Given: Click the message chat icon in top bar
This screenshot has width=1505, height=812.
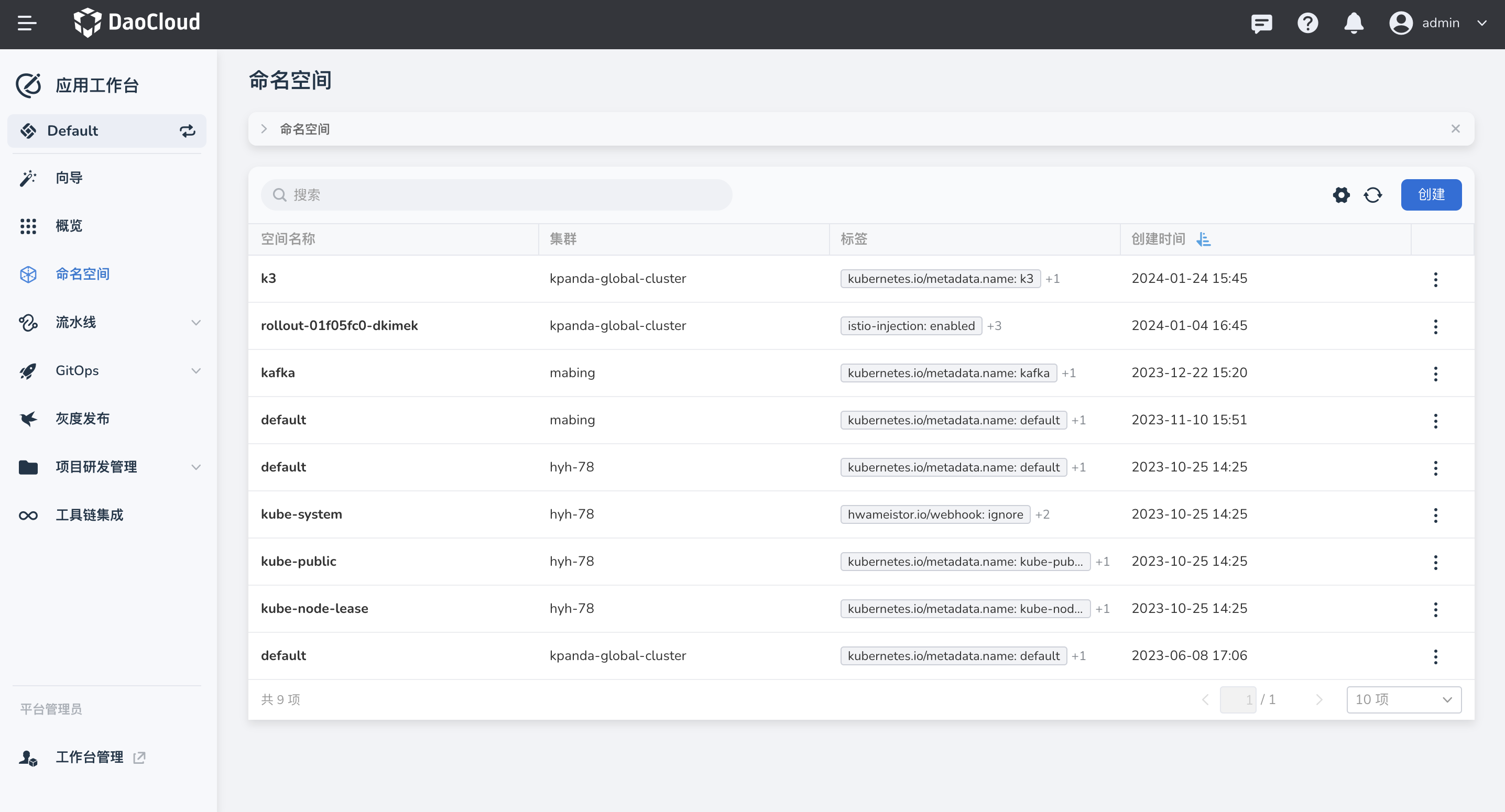Looking at the screenshot, I should [x=1261, y=23].
